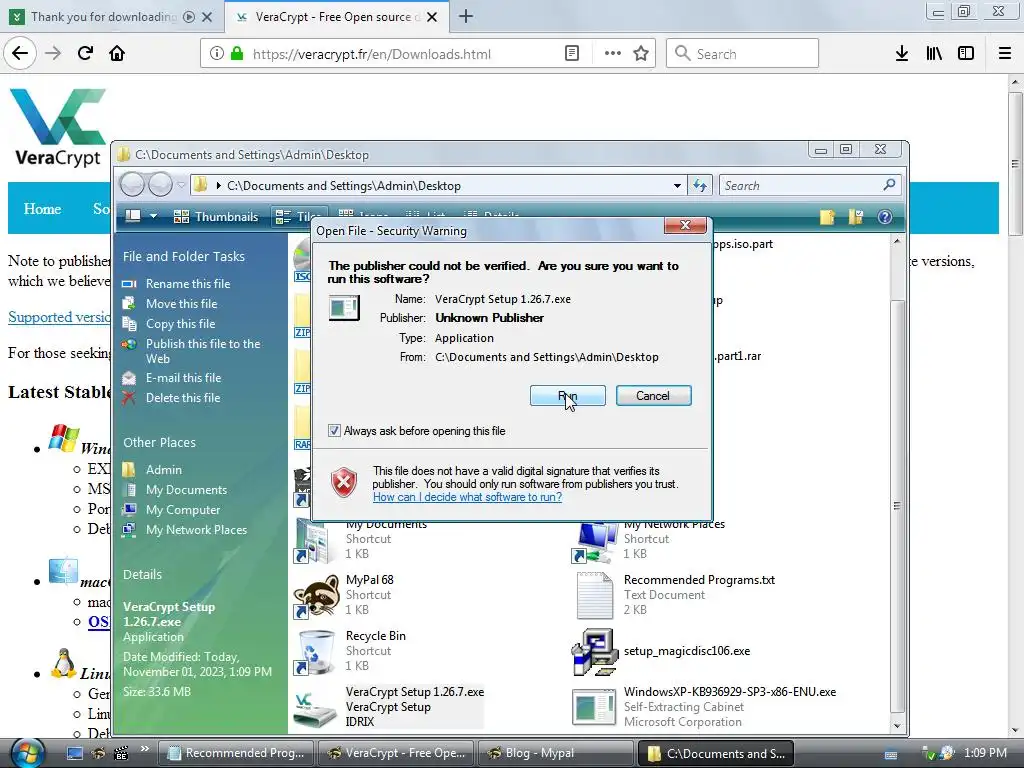Switch to Blog - Mypal taskbar button

pos(555,753)
